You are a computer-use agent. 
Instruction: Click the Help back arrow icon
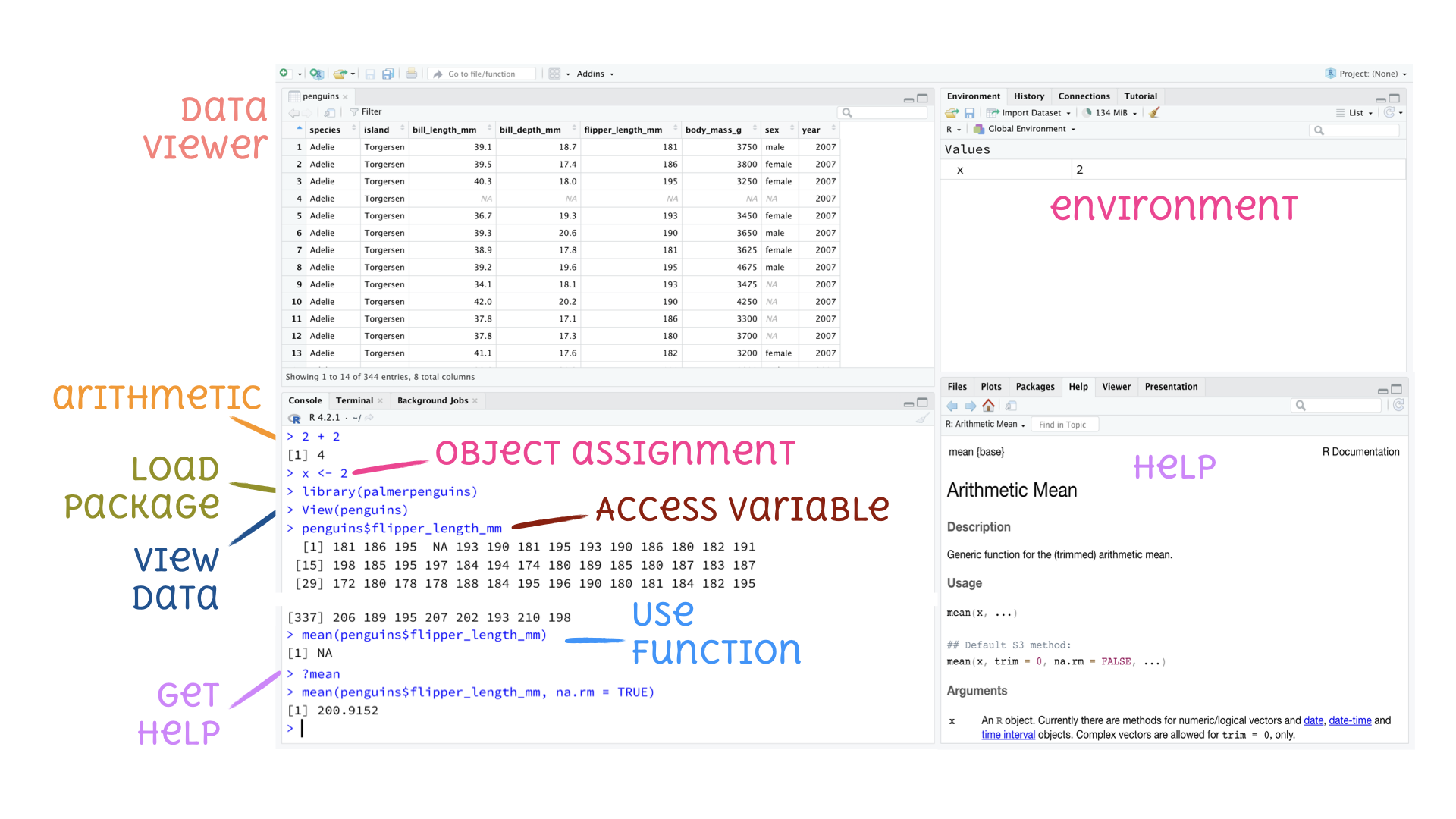pyautogui.click(x=952, y=406)
